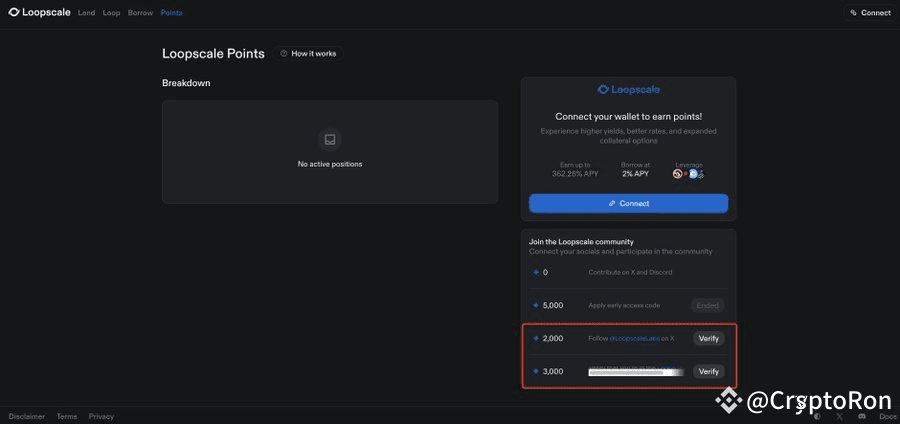
Task: Go to the Borrow tab
Action: (140, 13)
